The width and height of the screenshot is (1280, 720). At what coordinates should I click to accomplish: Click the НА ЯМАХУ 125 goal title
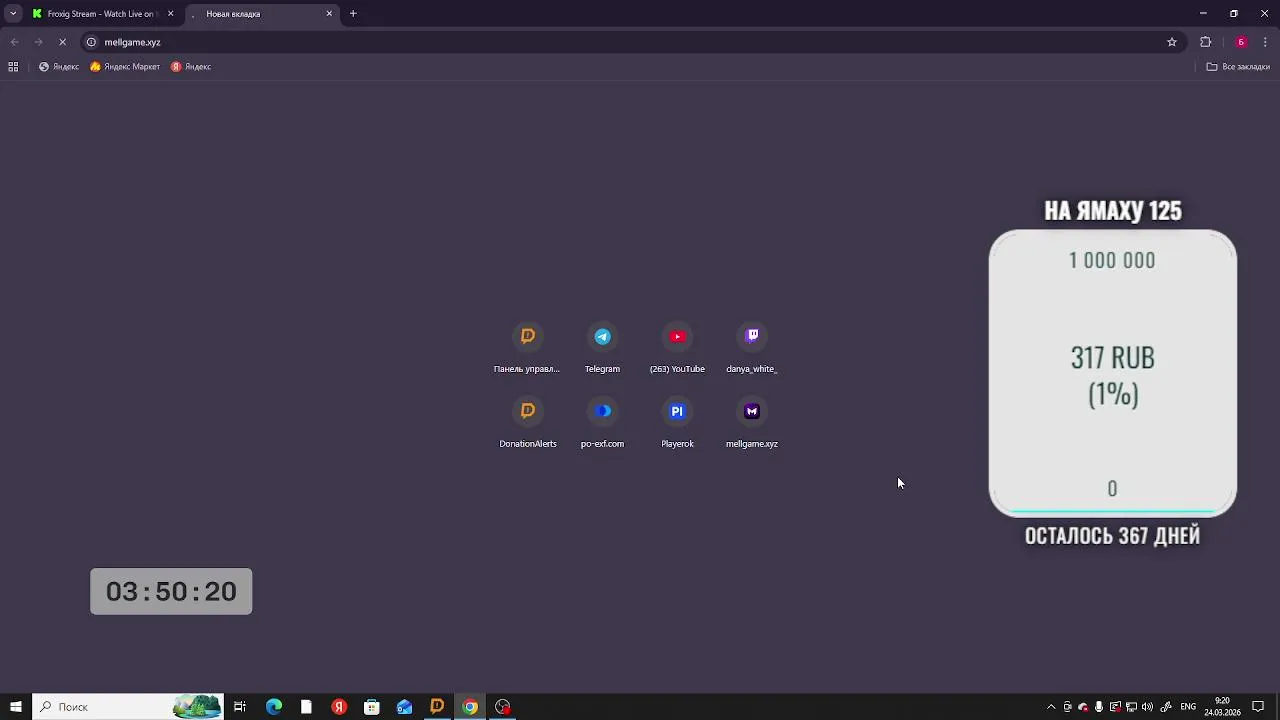pos(1113,211)
